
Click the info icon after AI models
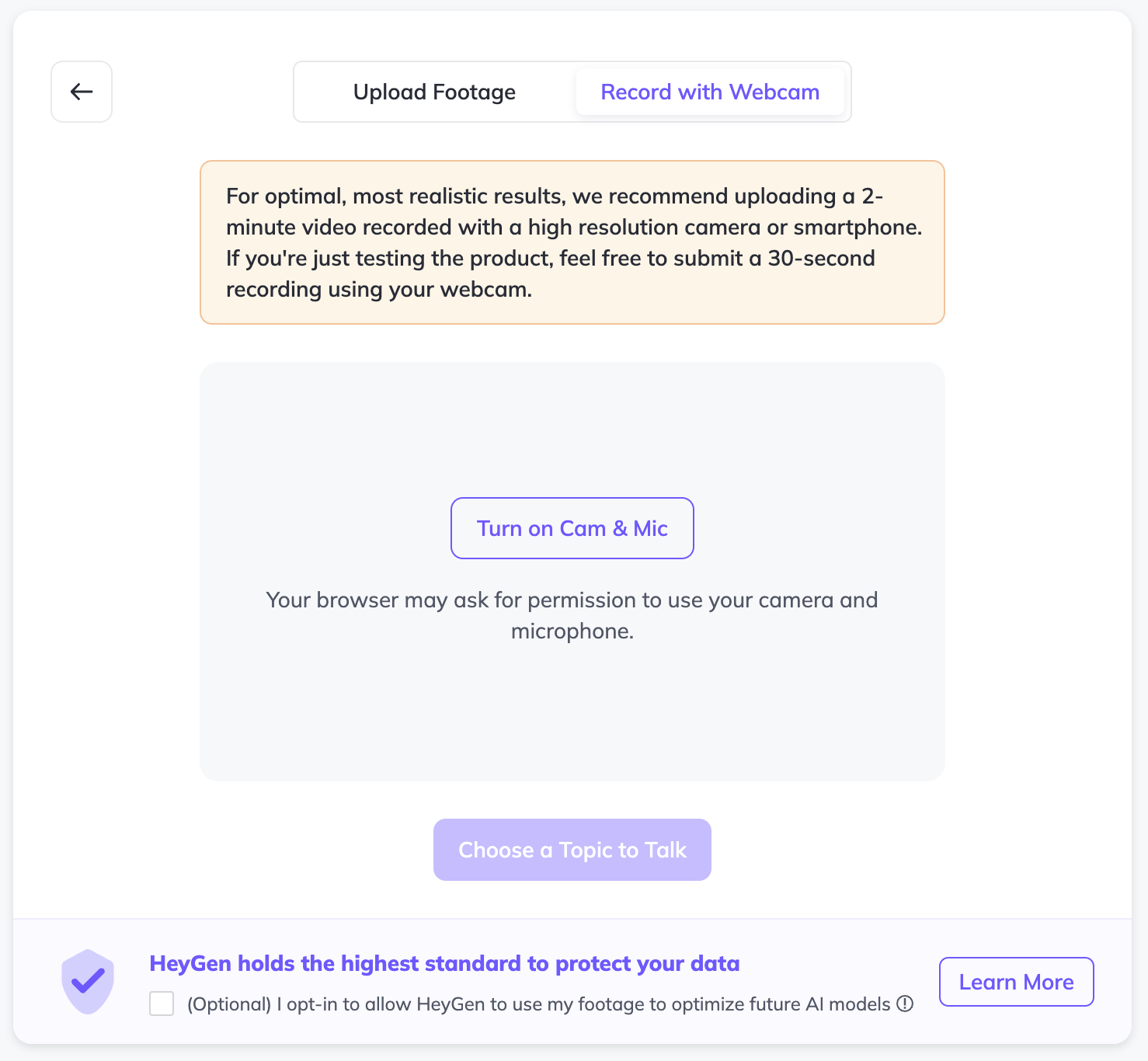[905, 1004]
